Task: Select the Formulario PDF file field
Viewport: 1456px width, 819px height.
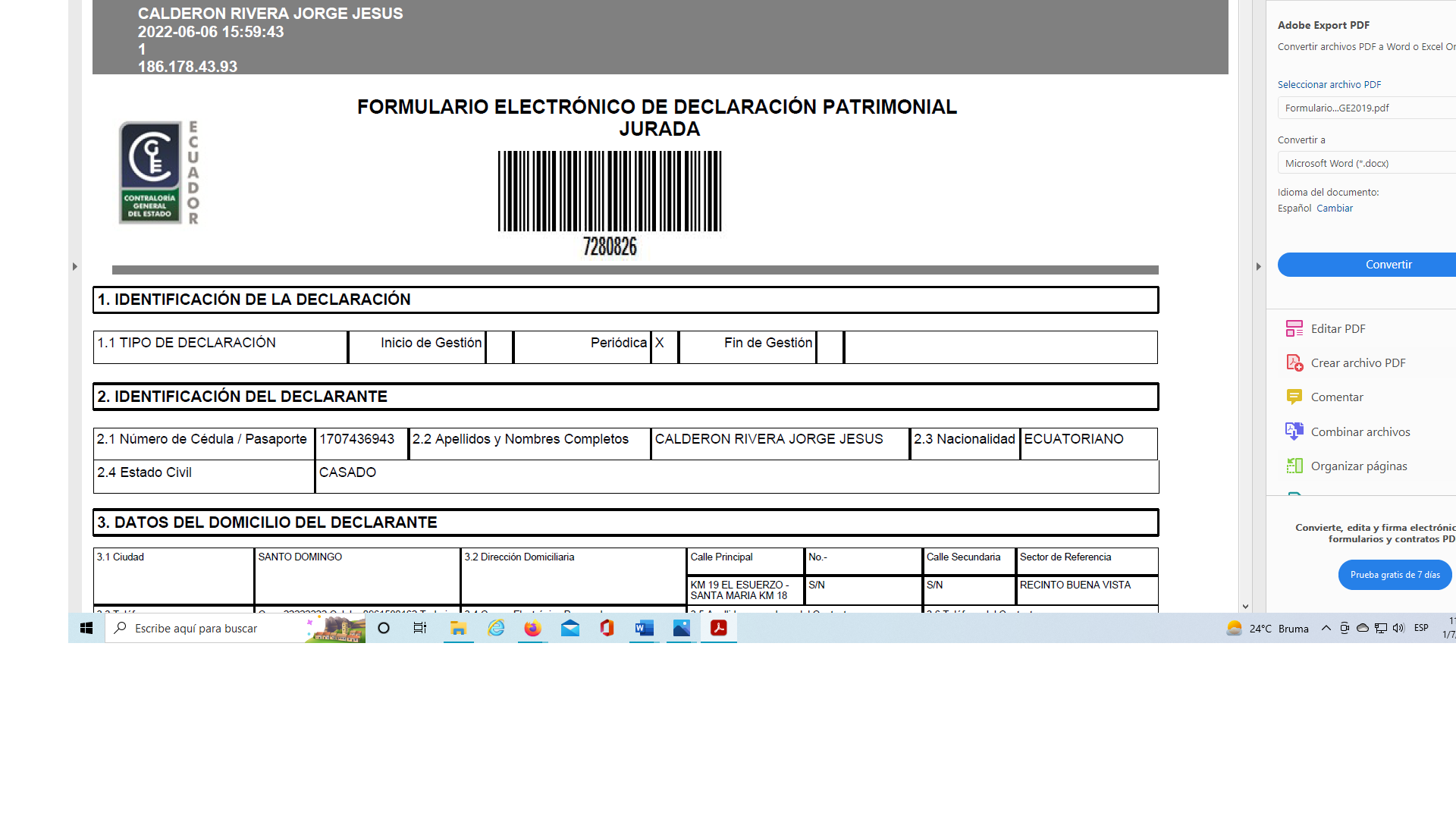Action: point(1367,108)
